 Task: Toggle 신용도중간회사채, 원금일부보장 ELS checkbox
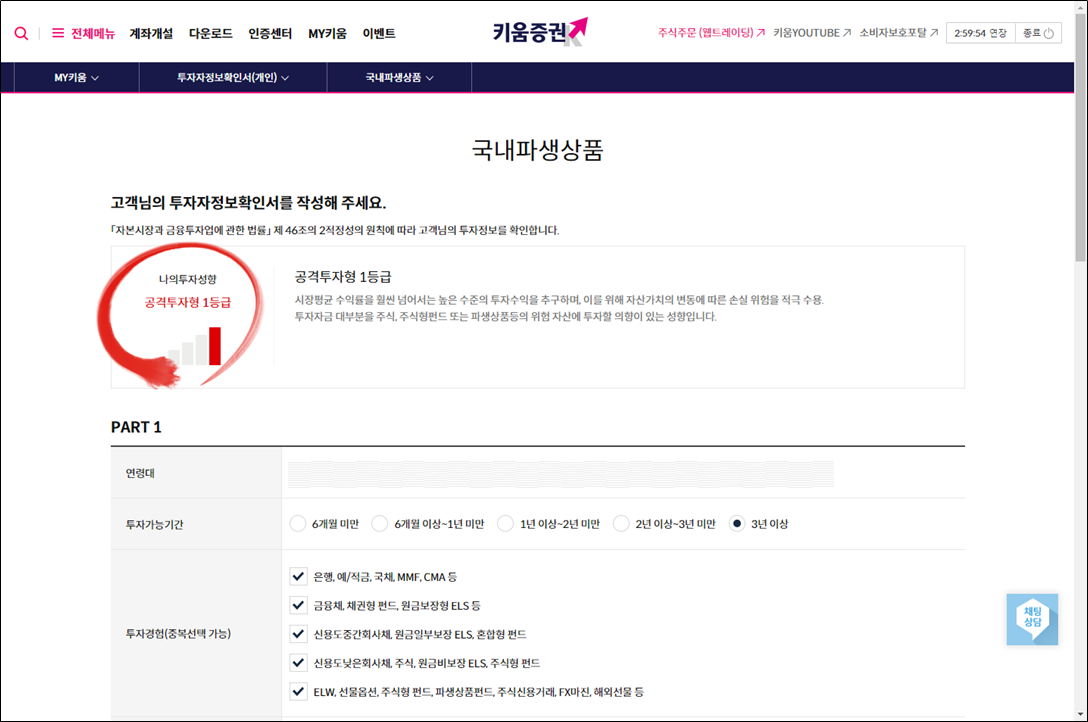298,634
